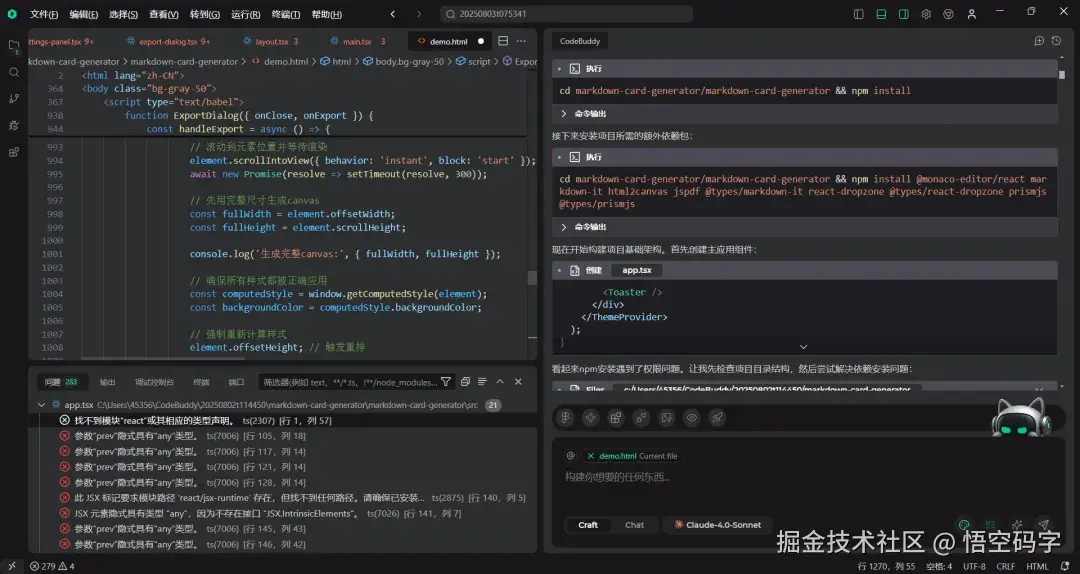This screenshot has height=574, width=1080.
Task: Send the message with paper-plane icon
Action: click(x=1043, y=524)
